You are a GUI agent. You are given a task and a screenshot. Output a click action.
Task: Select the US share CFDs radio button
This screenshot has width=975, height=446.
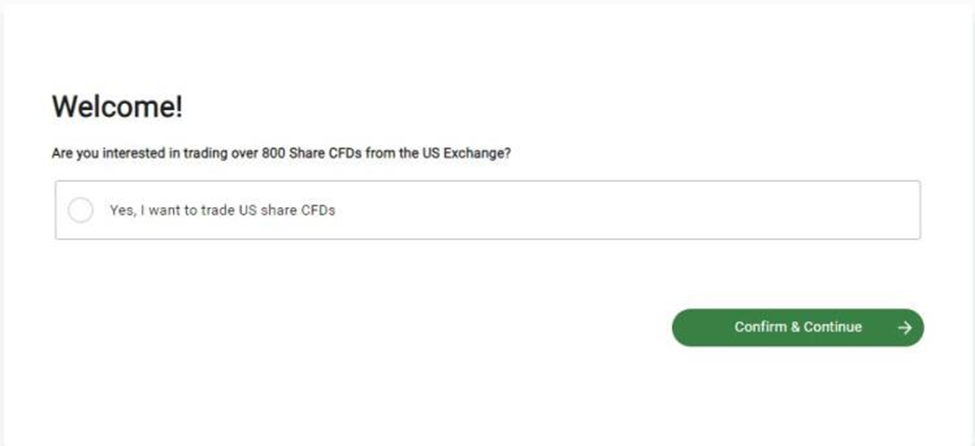point(81,211)
